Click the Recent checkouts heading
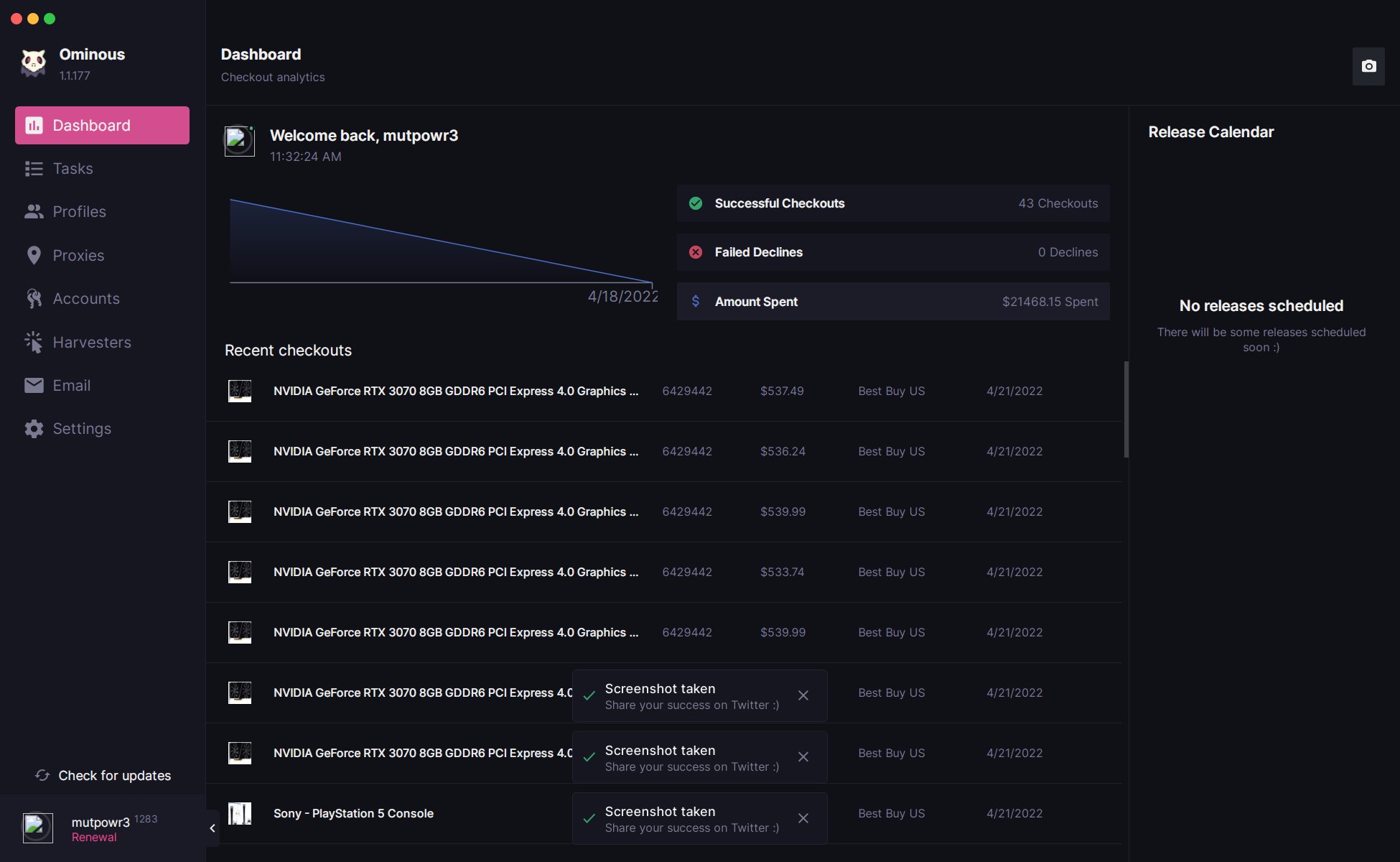Screen dimensions: 1400x862 [288, 351]
